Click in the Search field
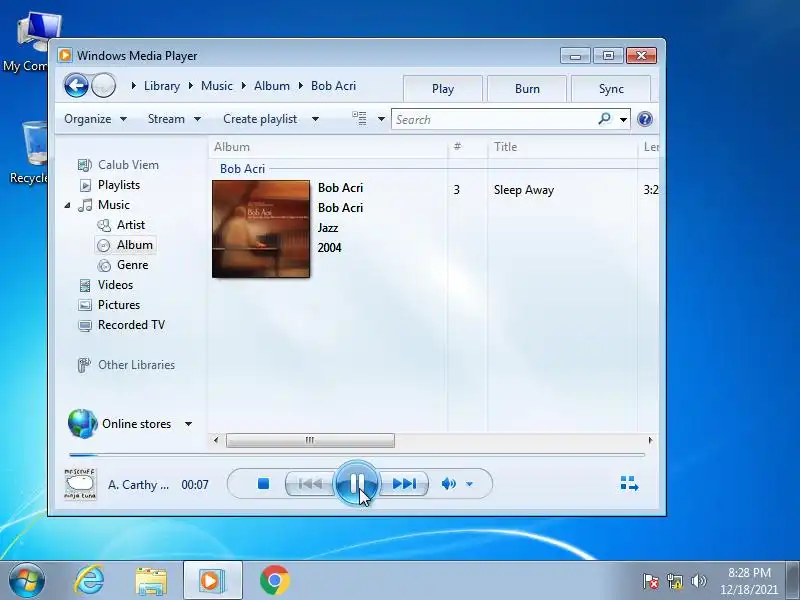800x600 pixels. [x=494, y=119]
